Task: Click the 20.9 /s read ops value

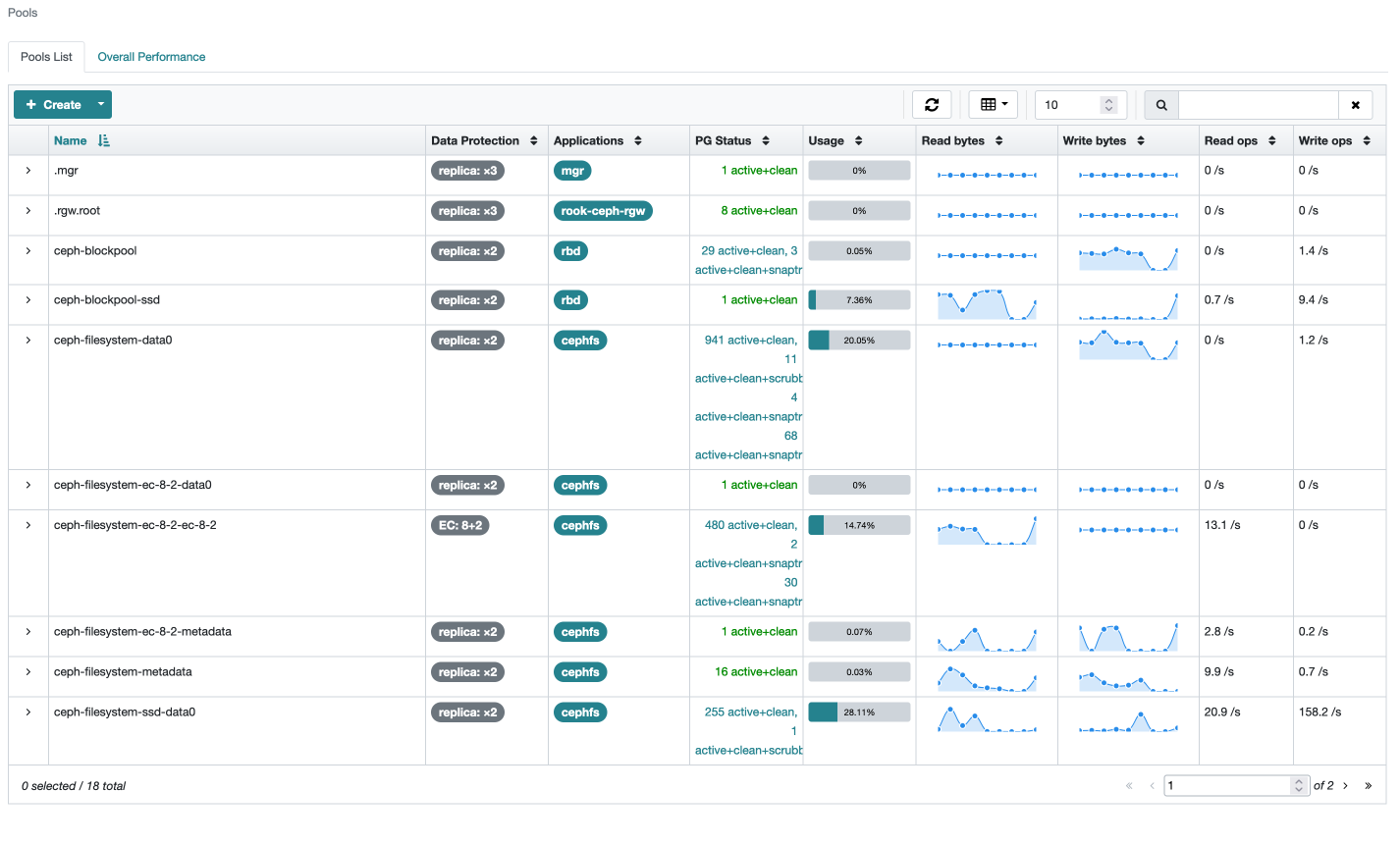Action: click(x=1222, y=712)
